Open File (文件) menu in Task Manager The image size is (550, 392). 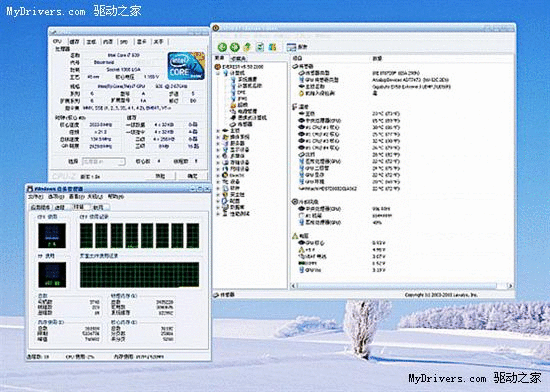[35, 197]
